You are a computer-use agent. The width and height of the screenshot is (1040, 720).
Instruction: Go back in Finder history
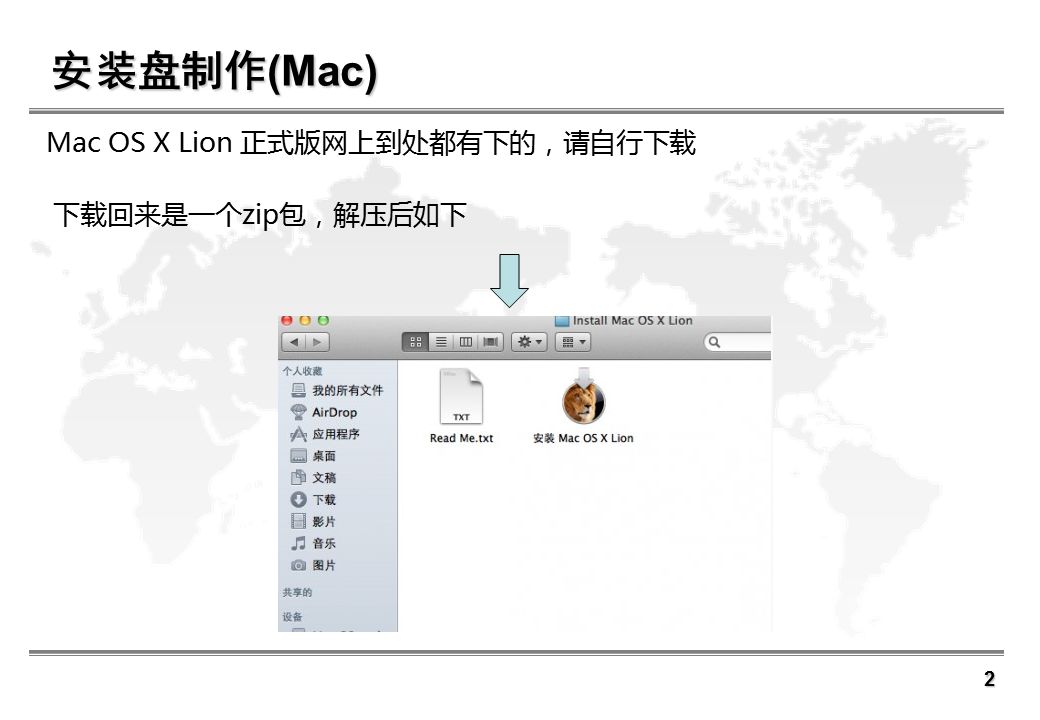pos(294,342)
